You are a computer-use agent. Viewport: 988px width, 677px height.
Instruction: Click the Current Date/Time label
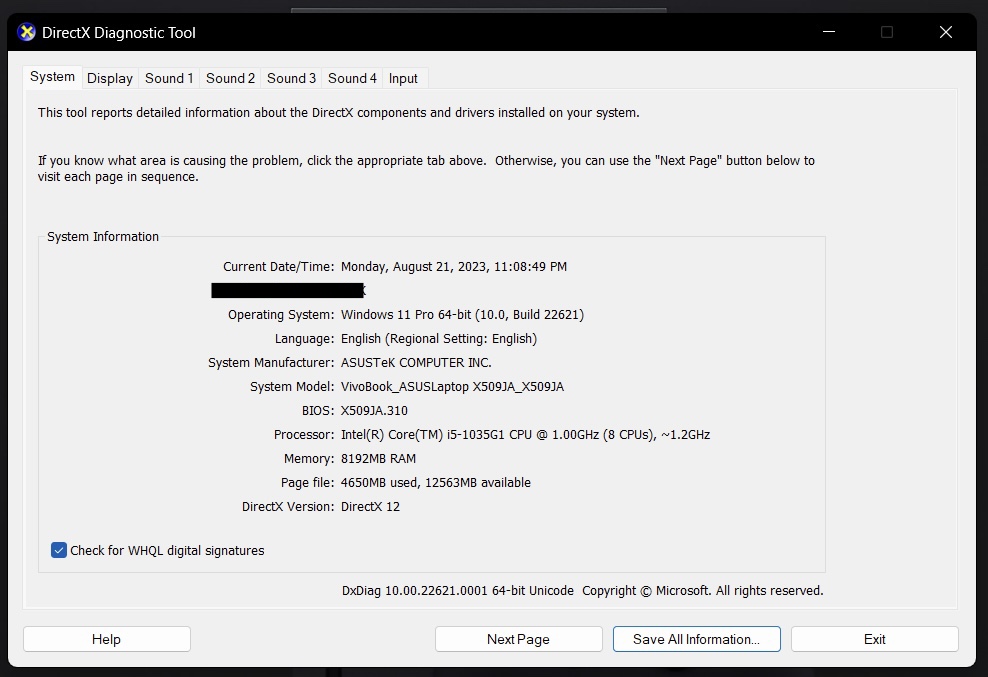tap(279, 267)
